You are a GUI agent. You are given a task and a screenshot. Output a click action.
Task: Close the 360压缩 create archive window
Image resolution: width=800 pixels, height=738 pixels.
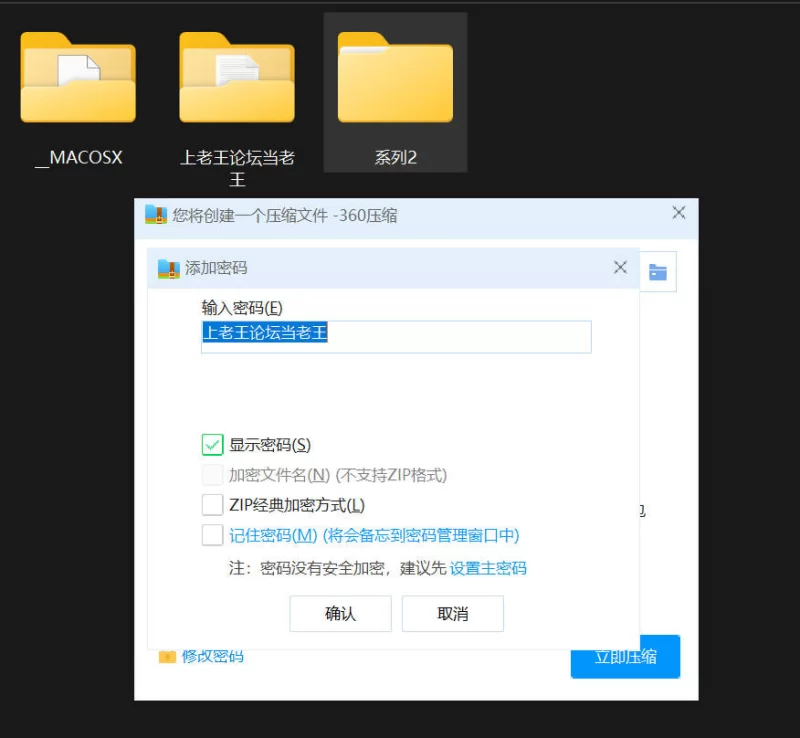(x=679, y=212)
